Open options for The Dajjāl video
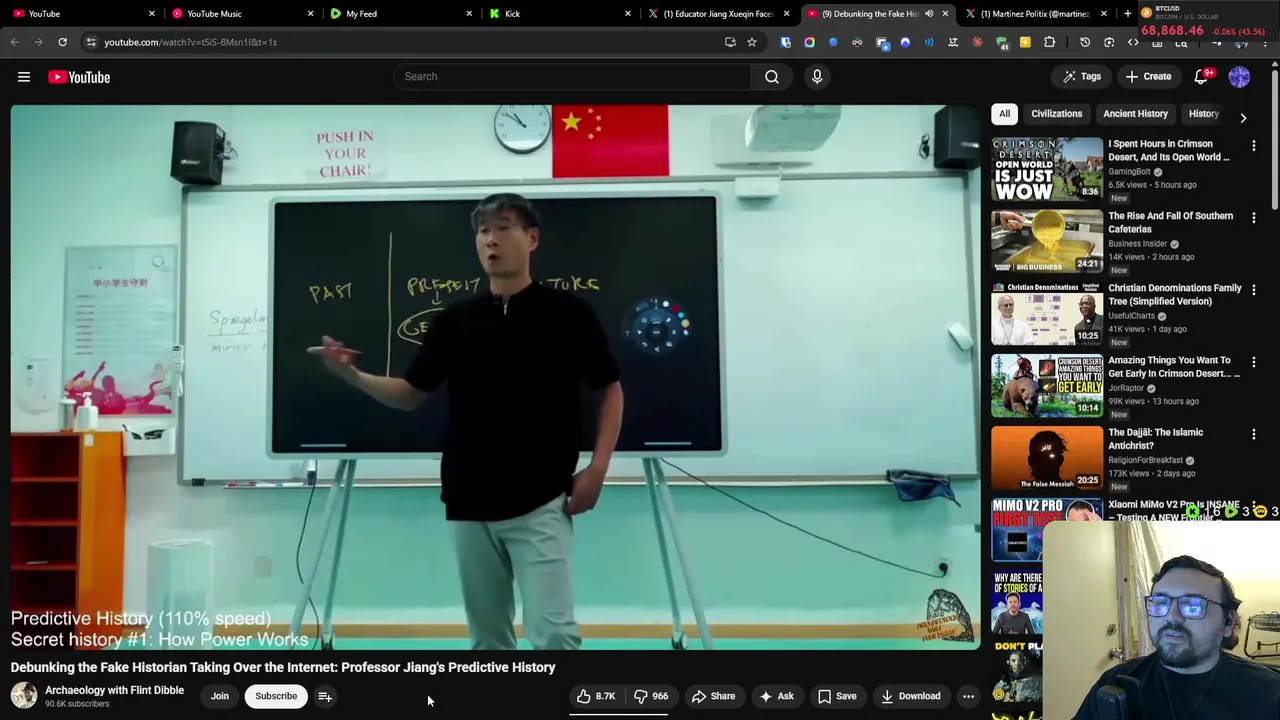This screenshot has width=1280, height=720. [x=1254, y=434]
